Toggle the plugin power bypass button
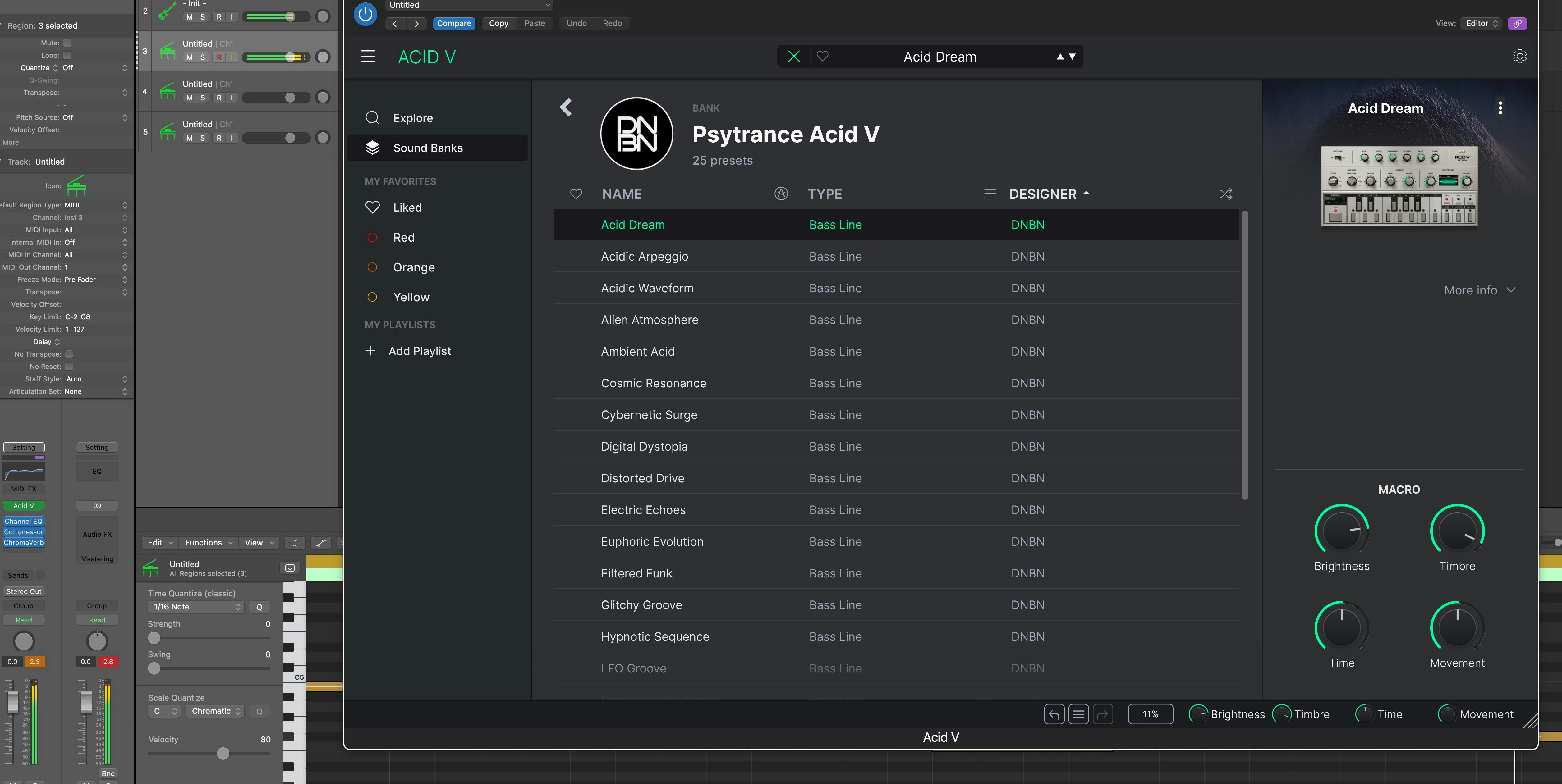Viewport: 1562px width, 784px height. (x=365, y=13)
